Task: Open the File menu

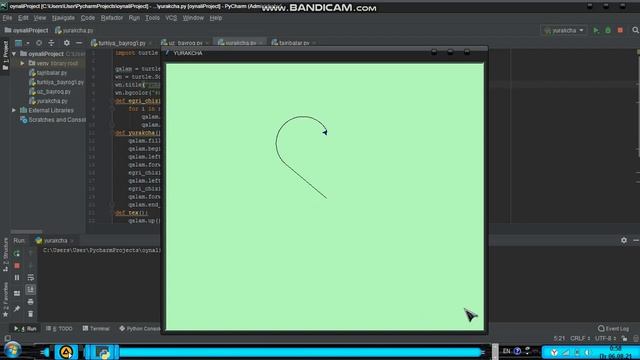Action: tap(7, 18)
